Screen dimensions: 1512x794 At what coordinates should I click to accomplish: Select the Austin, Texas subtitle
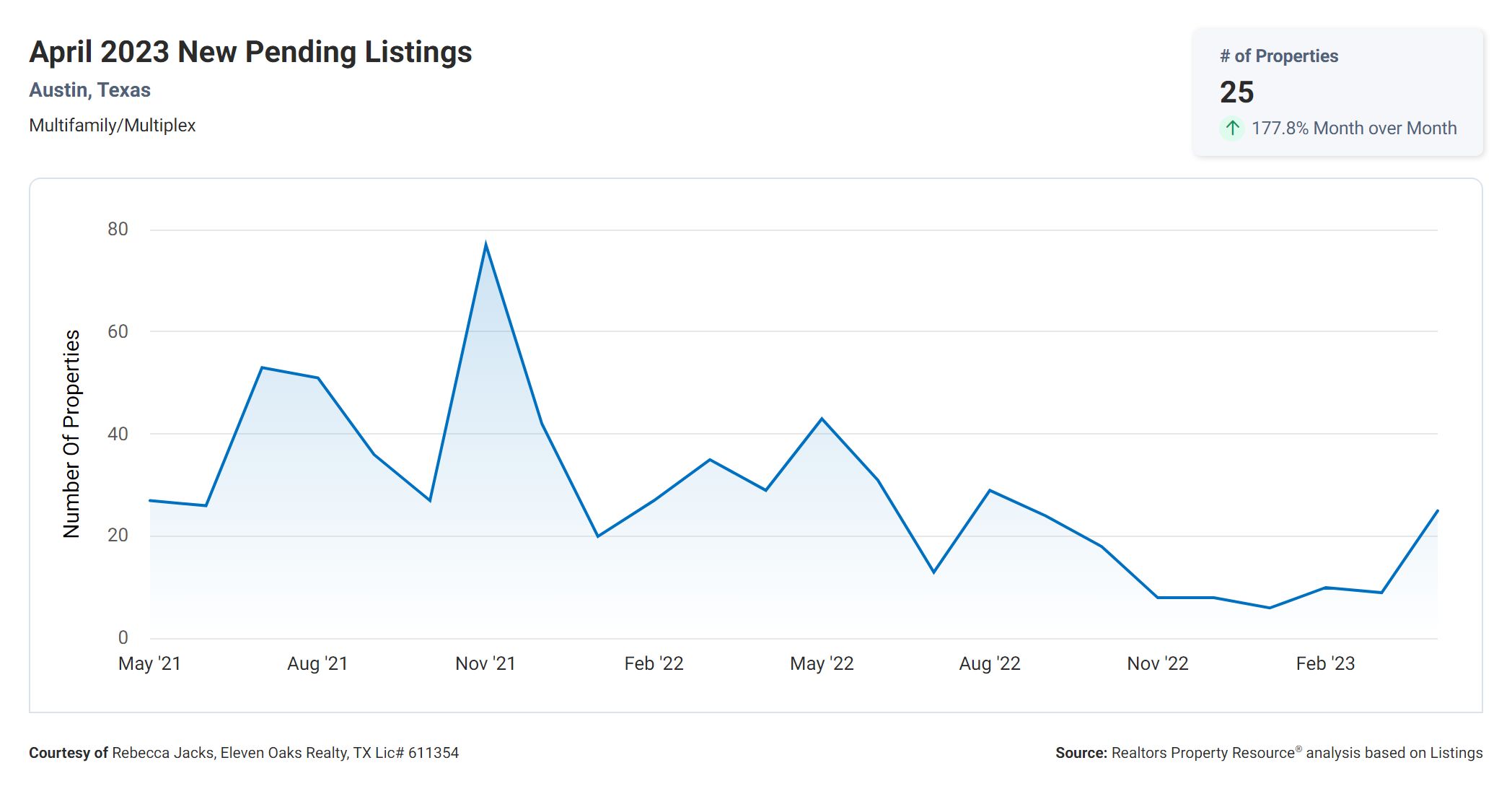tap(89, 90)
